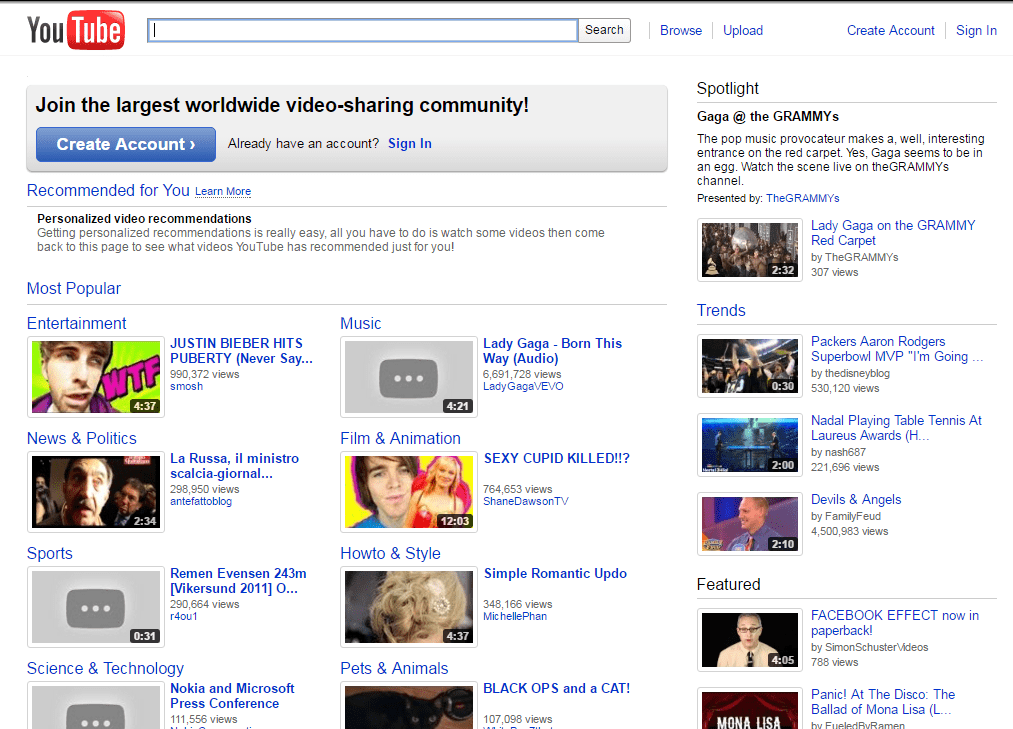Click Create Account in top header

[x=890, y=30]
